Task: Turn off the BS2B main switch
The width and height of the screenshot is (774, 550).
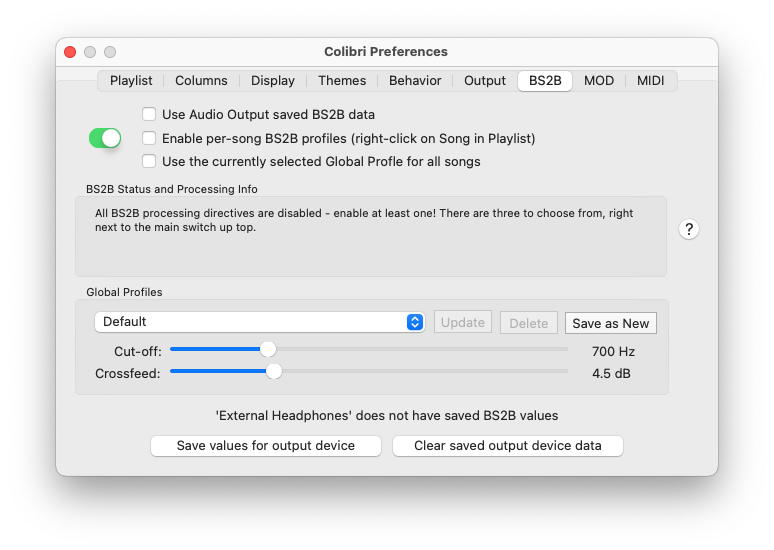Action: coord(105,138)
